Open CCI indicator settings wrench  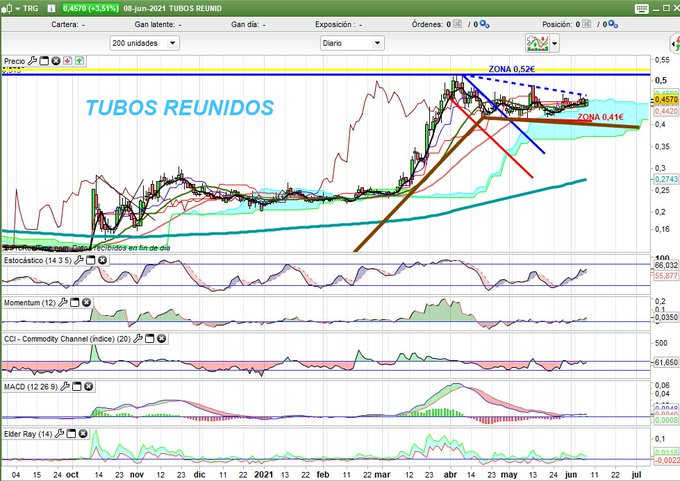coord(138,339)
